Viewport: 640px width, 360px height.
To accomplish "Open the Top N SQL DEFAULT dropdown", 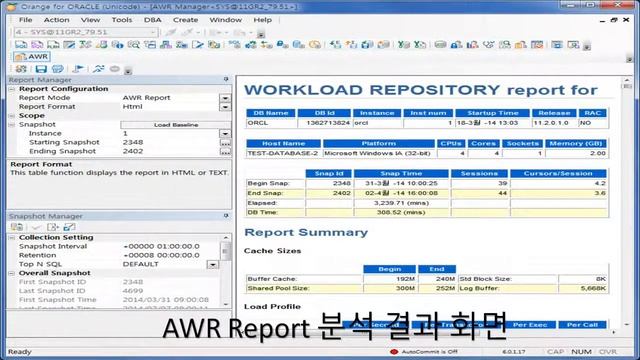I will 213,264.
